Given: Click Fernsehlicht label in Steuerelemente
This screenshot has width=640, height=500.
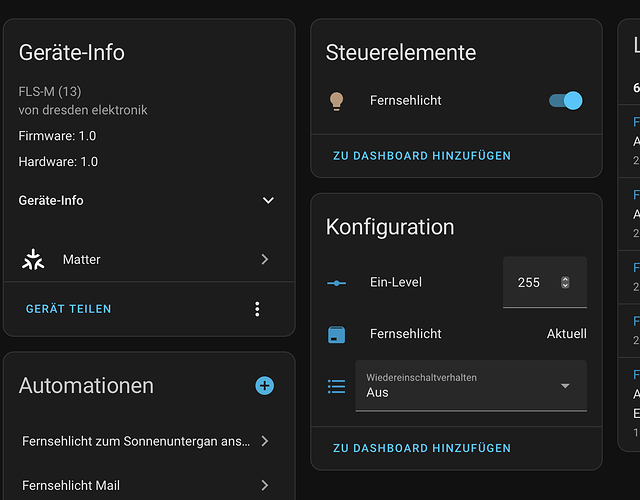Looking at the screenshot, I should tap(405, 100).
